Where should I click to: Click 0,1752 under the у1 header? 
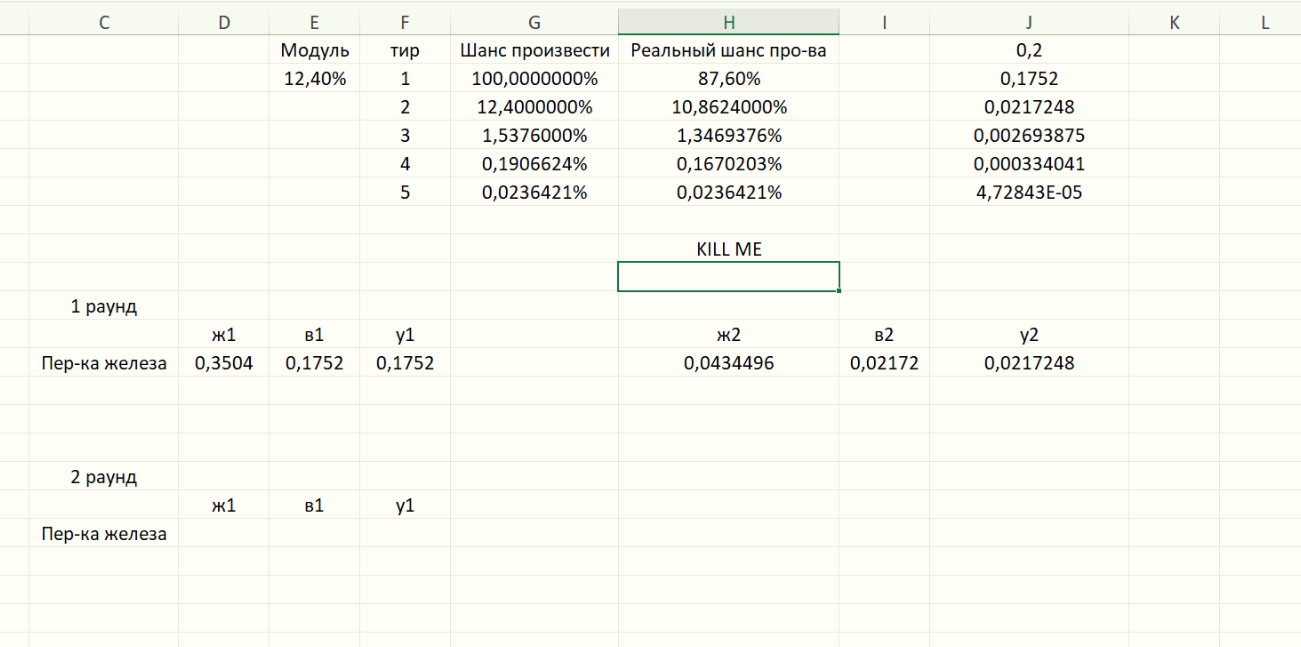[405, 363]
